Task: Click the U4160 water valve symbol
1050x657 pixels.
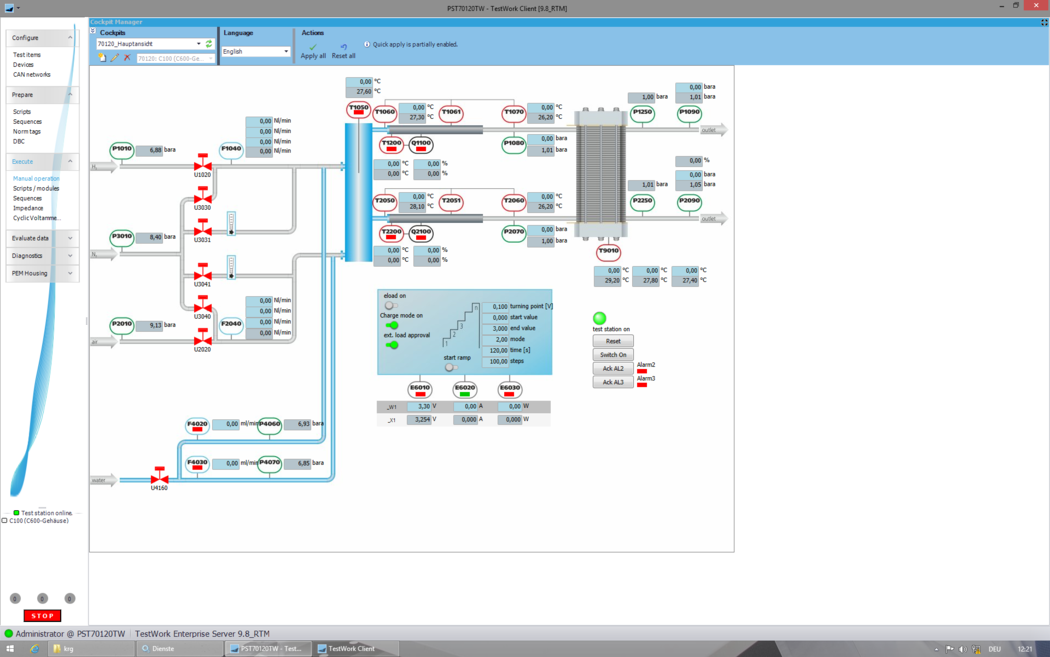Action: (159, 476)
